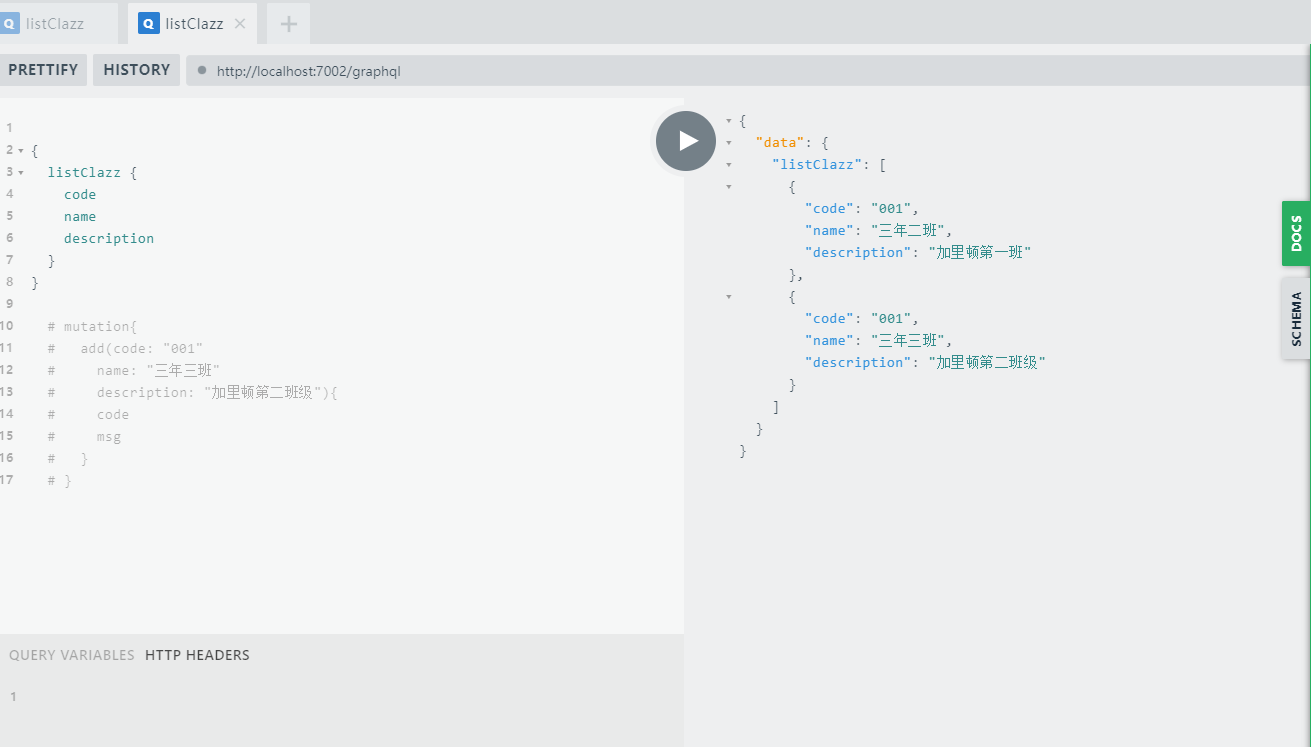Add a new tab with plus icon

[x=289, y=24]
